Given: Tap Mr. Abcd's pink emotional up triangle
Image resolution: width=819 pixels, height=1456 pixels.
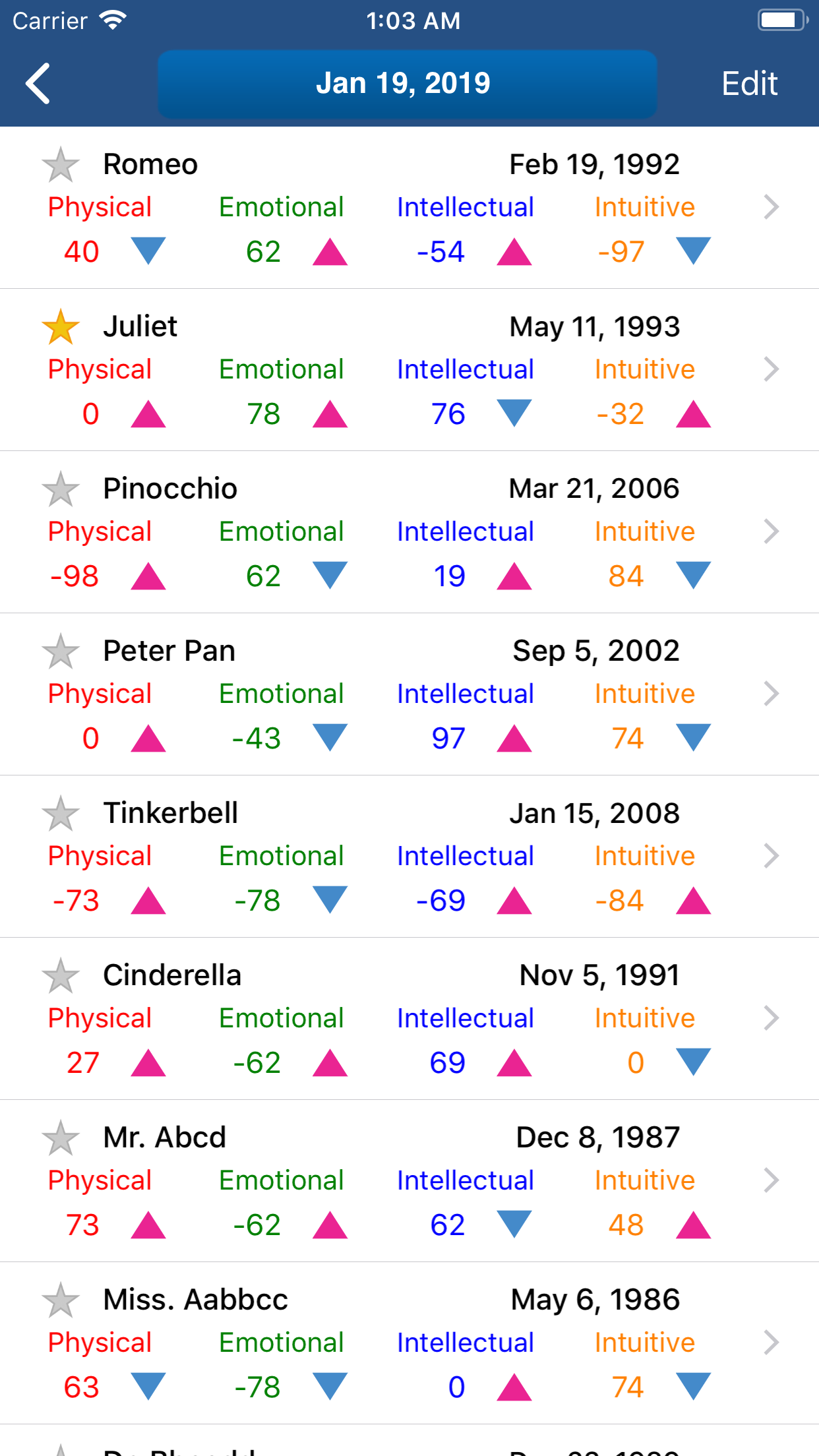Looking at the screenshot, I should [330, 1225].
